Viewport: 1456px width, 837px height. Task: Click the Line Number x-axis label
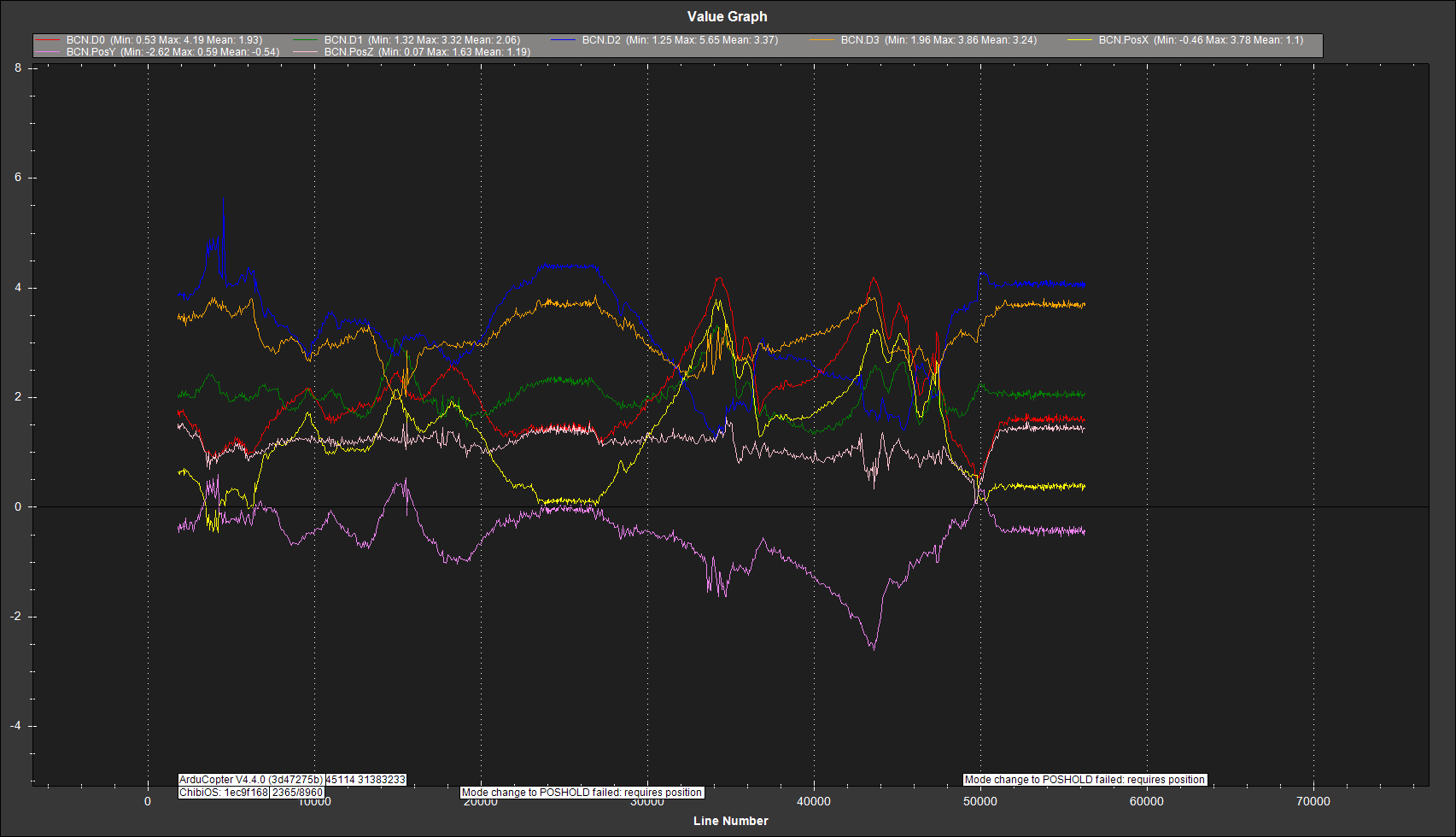(x=730, y=821)
